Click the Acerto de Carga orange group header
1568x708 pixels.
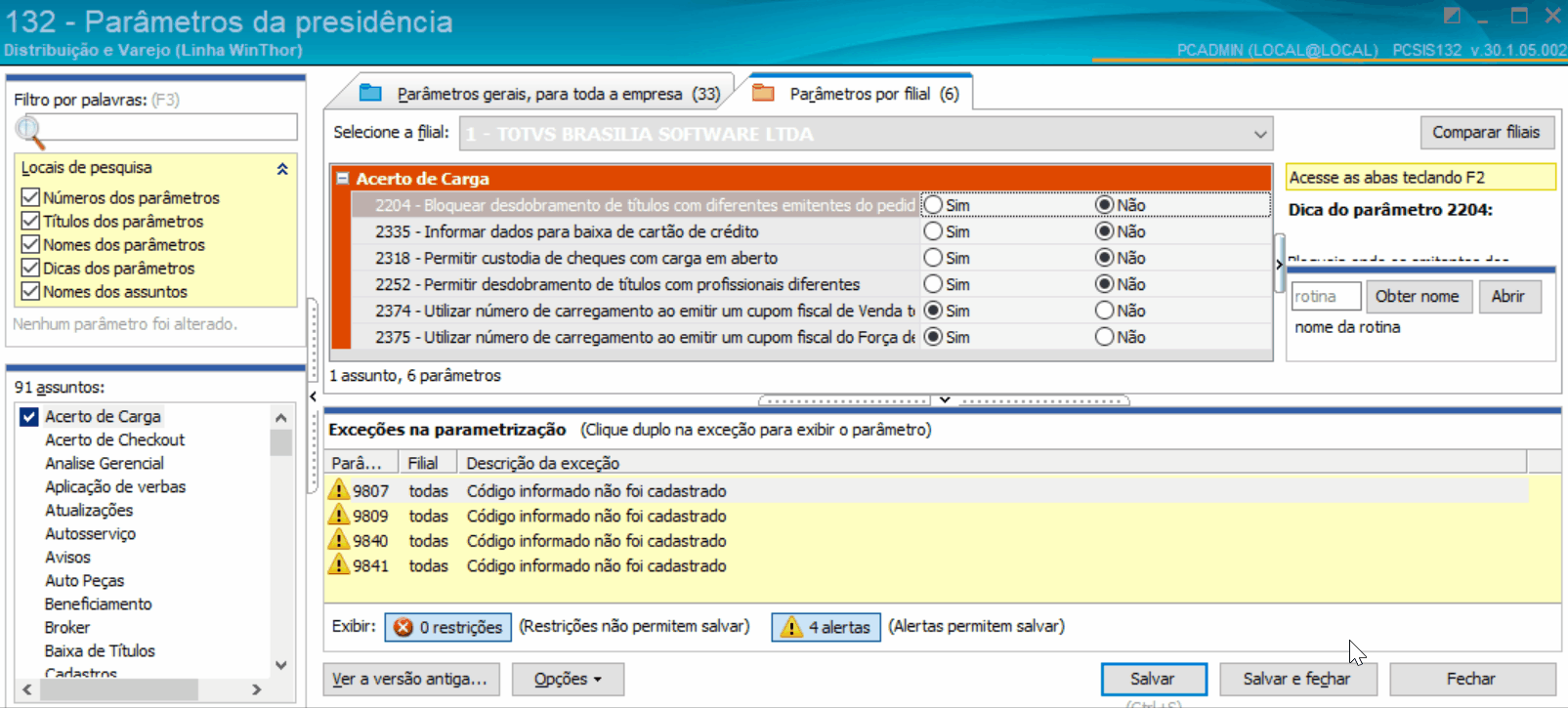pos(801,179)
